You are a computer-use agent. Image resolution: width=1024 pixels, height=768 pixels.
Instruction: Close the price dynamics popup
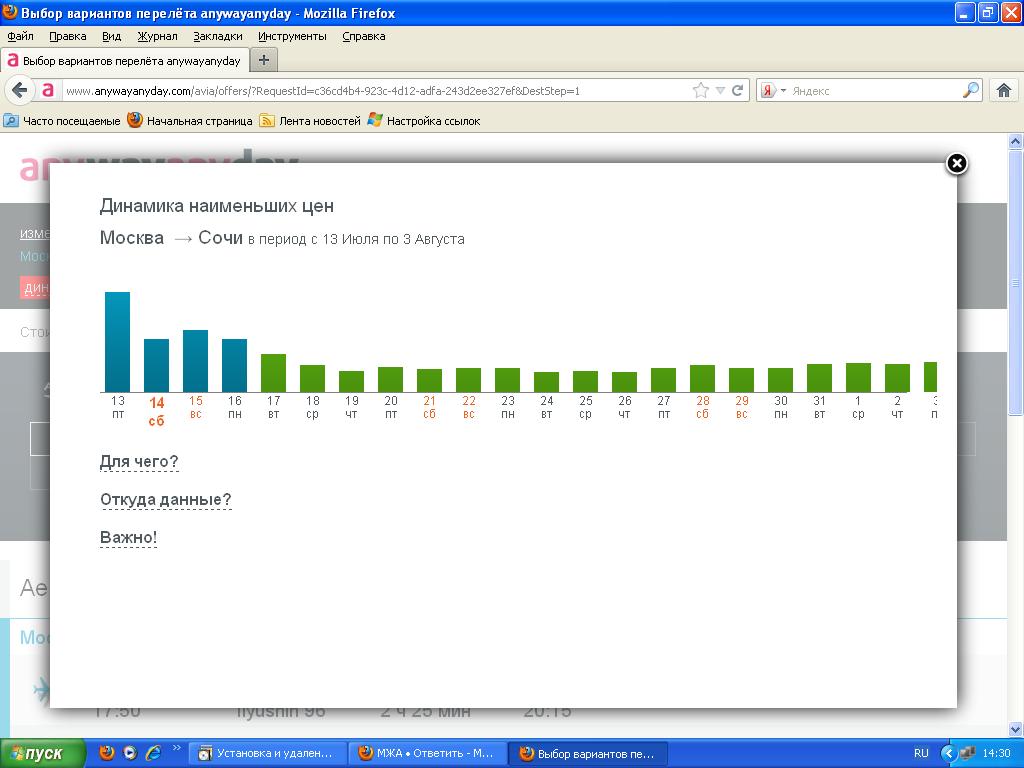pos(957,164)
